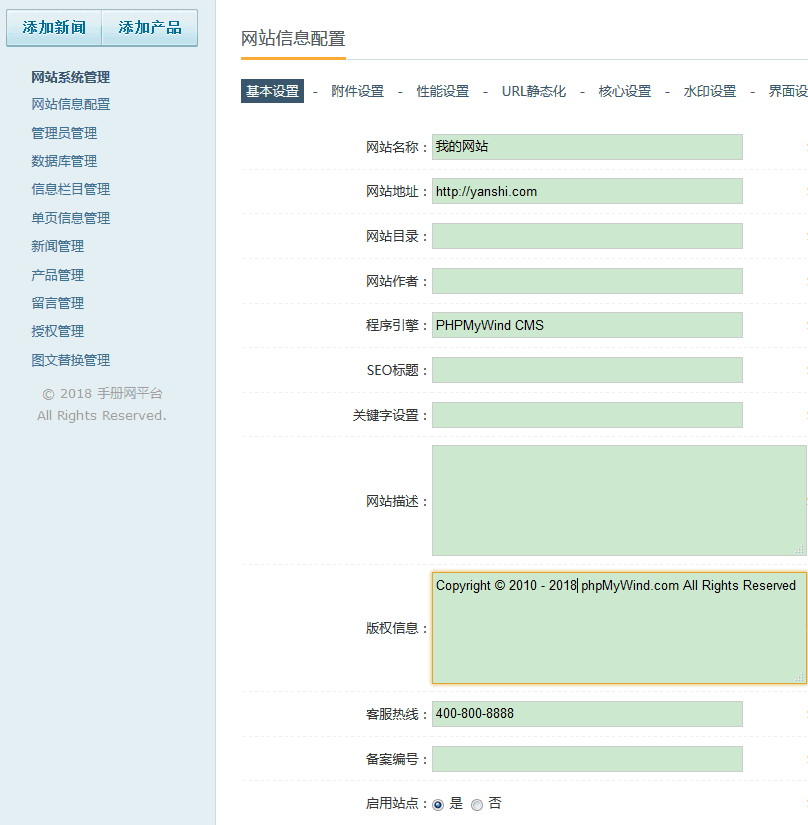Switch to the 性能设置 tab
Image resolution: width=808 pixels, height=825 pixels.
point(442,91)
